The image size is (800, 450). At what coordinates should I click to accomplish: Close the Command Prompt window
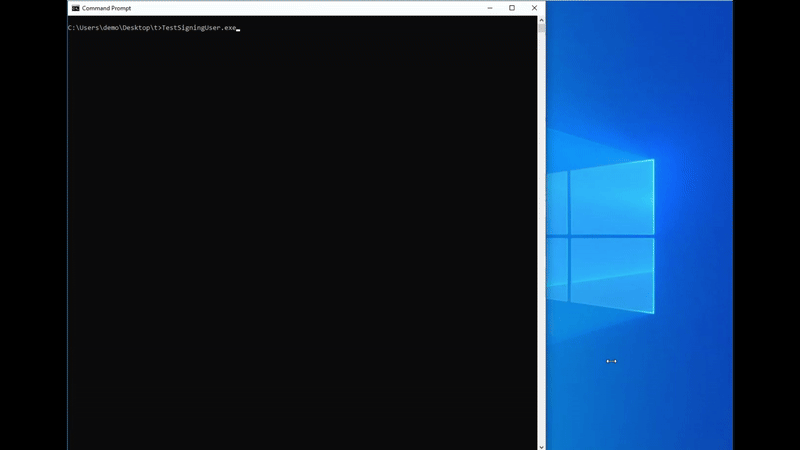(x=535, y=8)
